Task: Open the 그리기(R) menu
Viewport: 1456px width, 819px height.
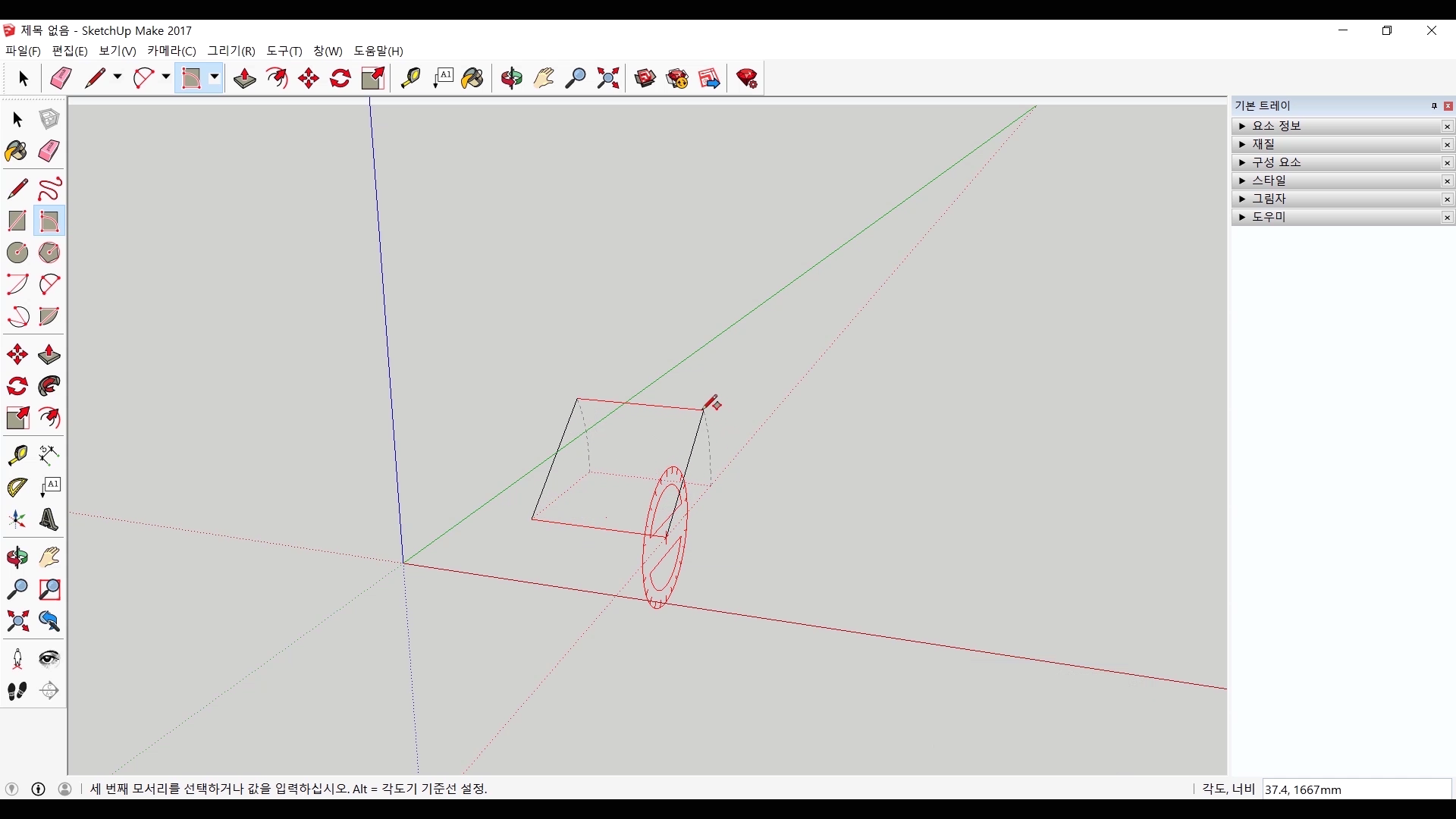Action: tap(231, 51)
